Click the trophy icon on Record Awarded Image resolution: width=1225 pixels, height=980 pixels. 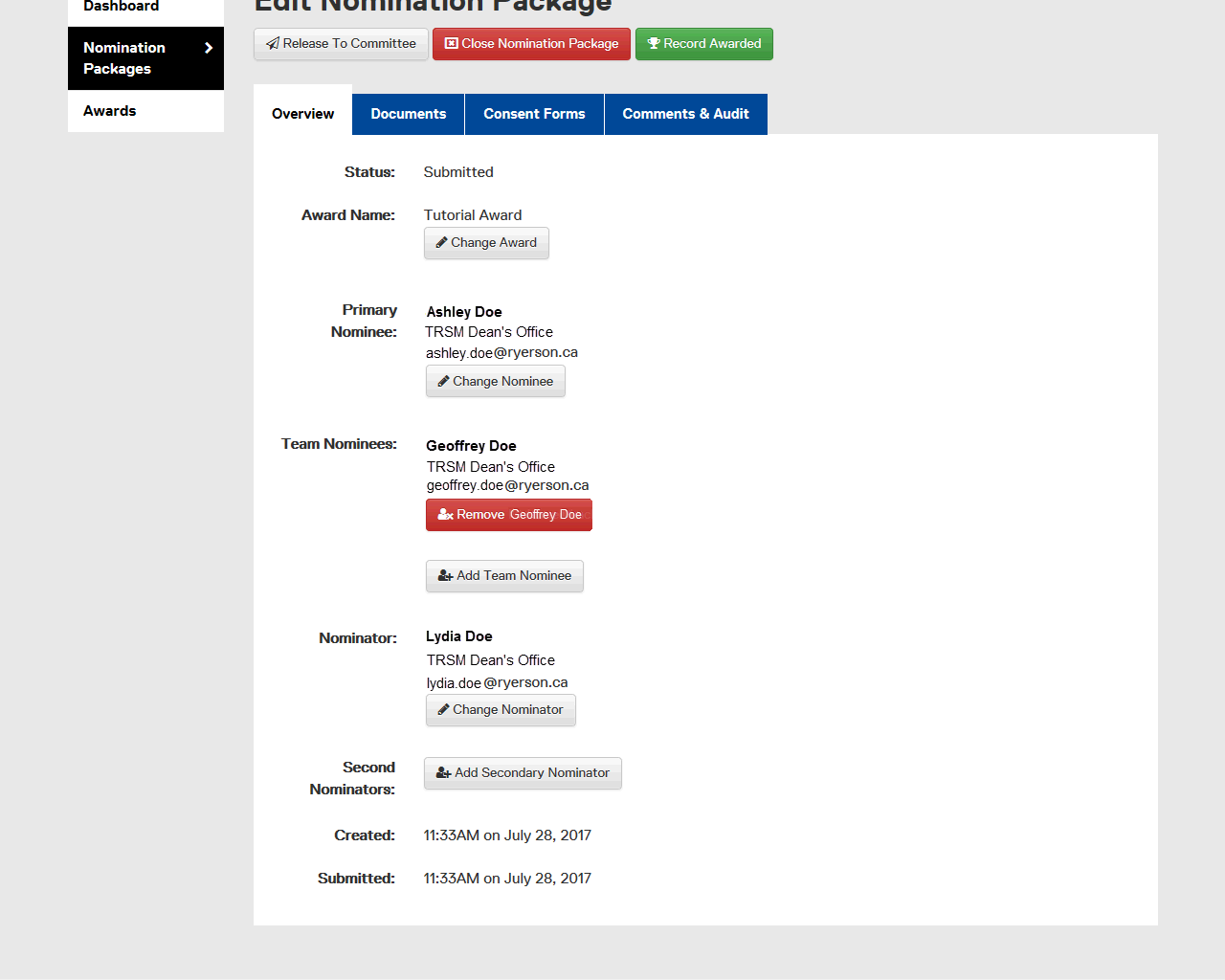[x=654, y=44]
